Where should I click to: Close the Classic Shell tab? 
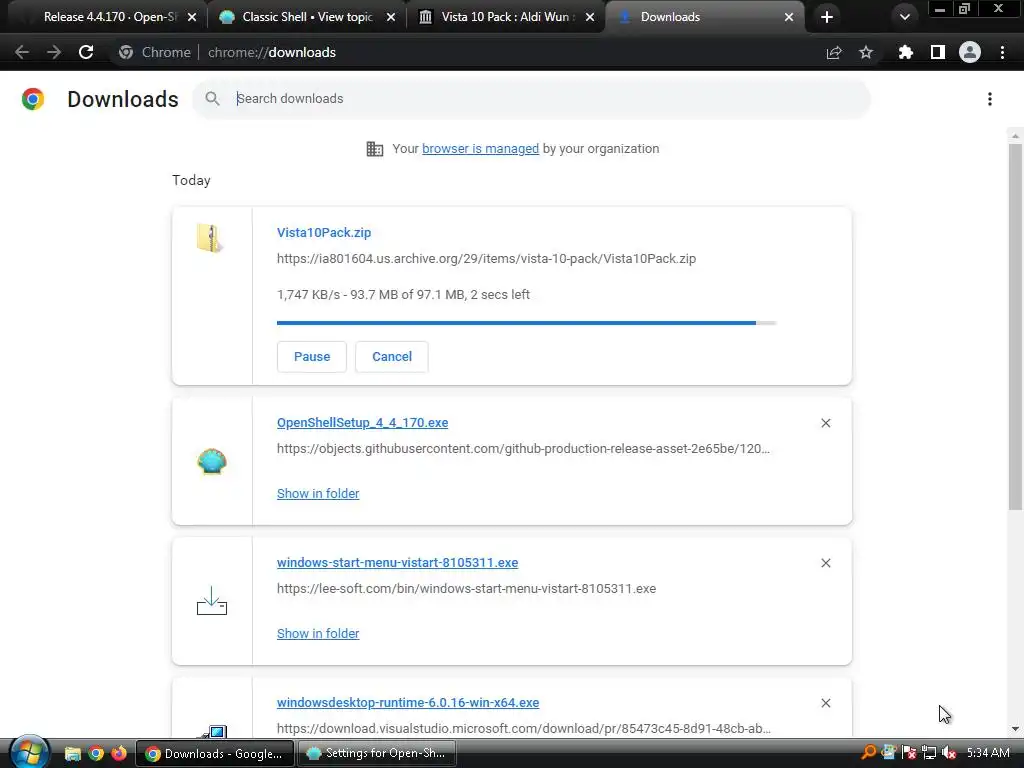click(x=391, y=17)
